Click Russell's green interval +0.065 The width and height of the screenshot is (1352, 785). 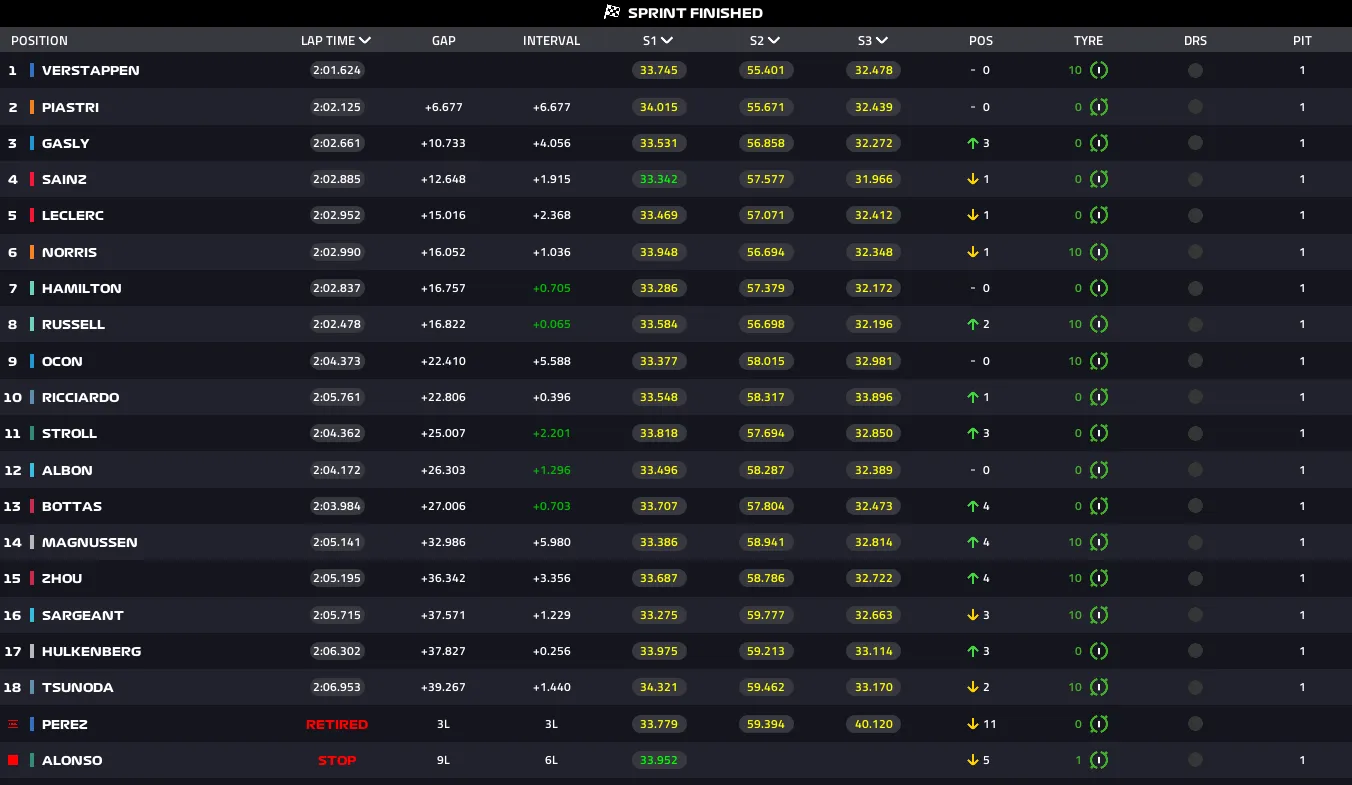click(x=551, y=324)
